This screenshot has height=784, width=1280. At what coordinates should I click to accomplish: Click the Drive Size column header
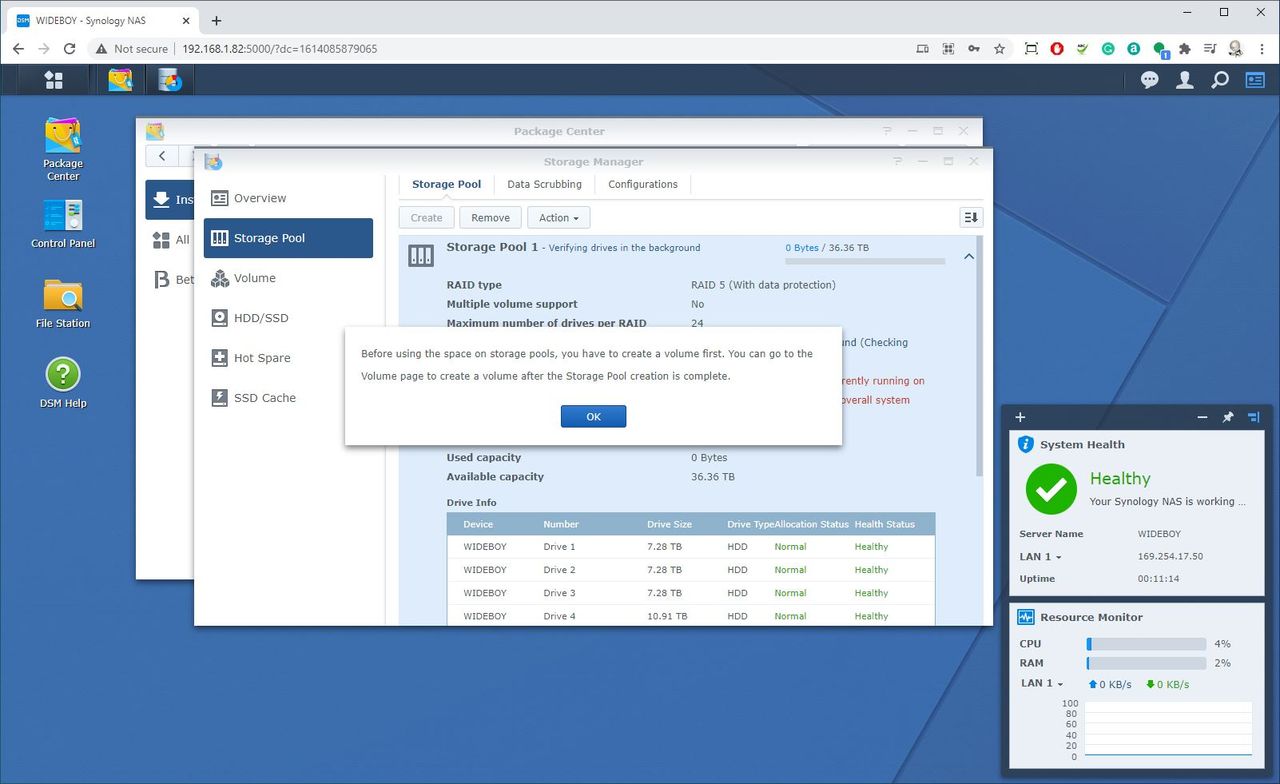669,524
